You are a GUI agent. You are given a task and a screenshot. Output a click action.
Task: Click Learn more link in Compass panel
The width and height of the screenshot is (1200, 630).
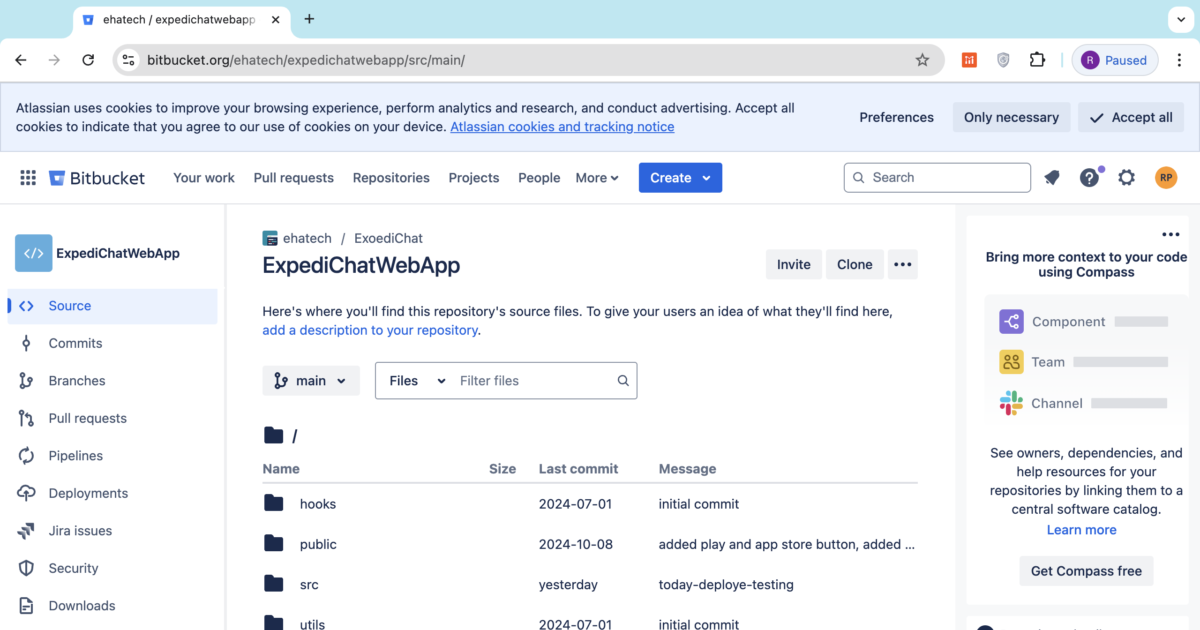(x=1082, y=530)
